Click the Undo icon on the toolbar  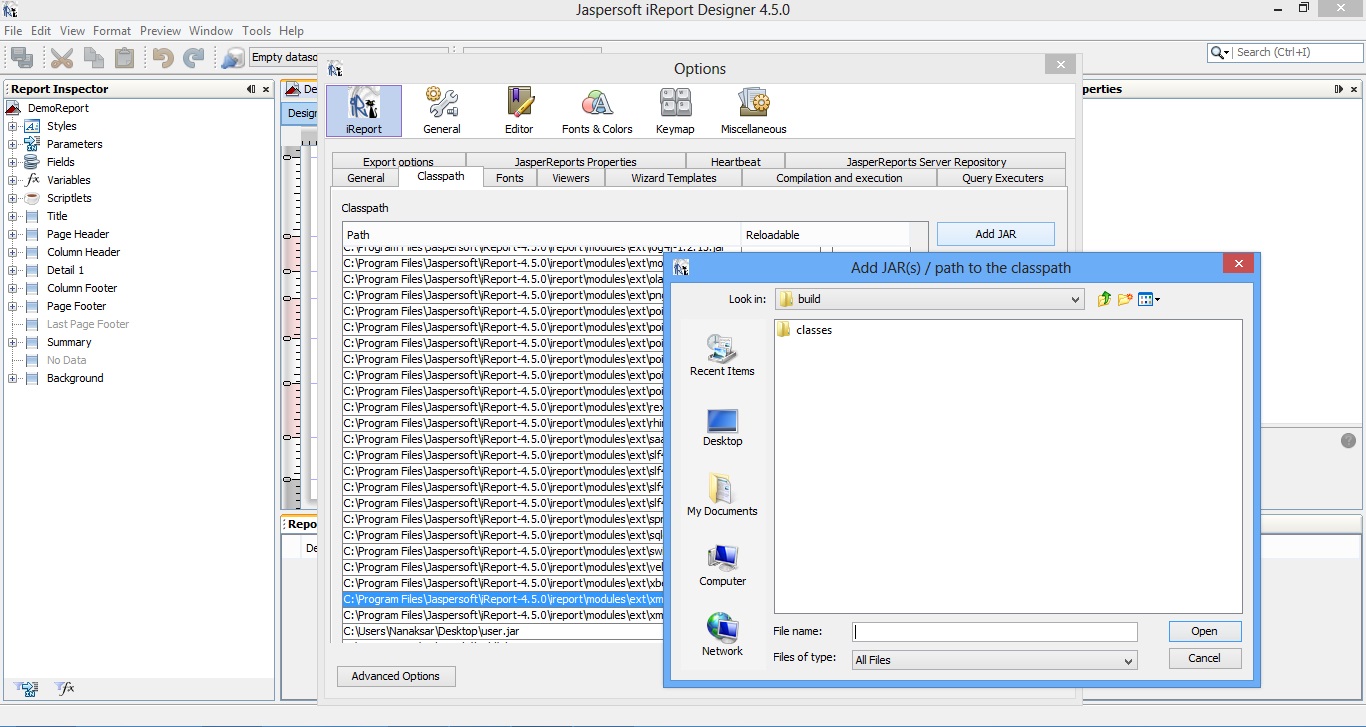click(x=161, y=57)
